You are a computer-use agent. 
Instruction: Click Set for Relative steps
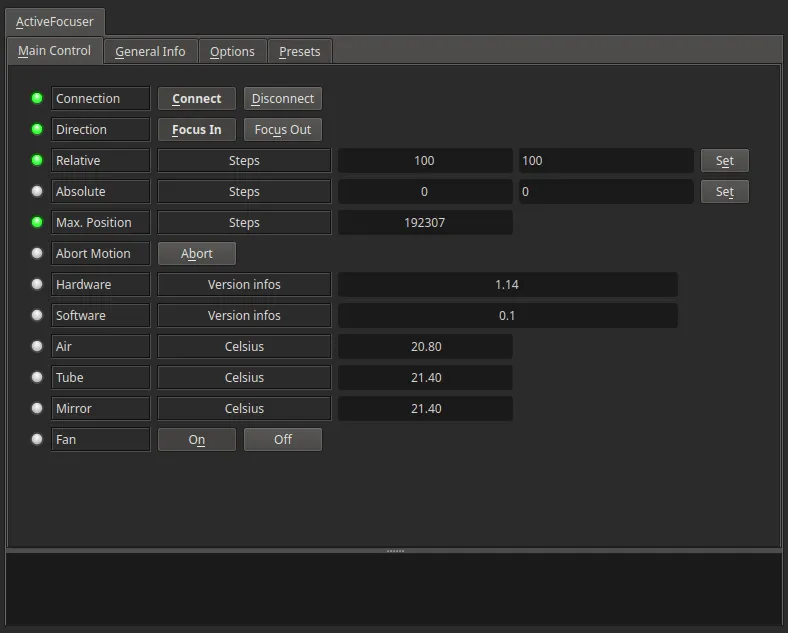pyautogui.click(x=725, y=161)
